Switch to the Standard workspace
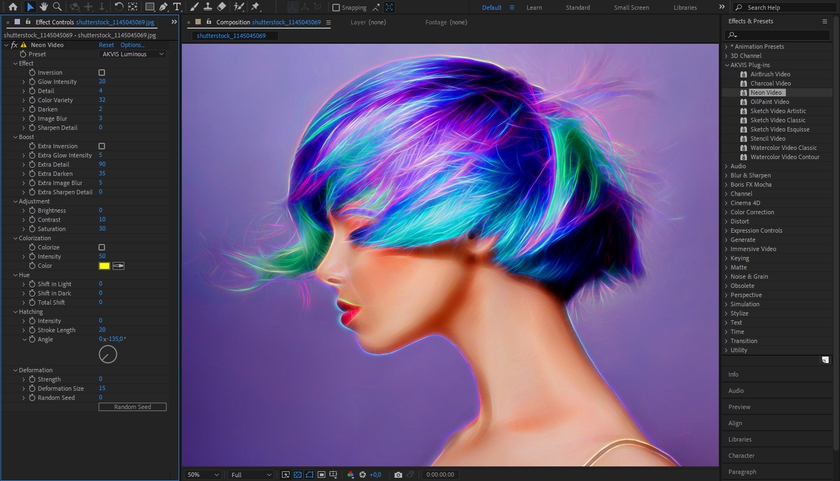840x481 pixels. click(578, 7)
